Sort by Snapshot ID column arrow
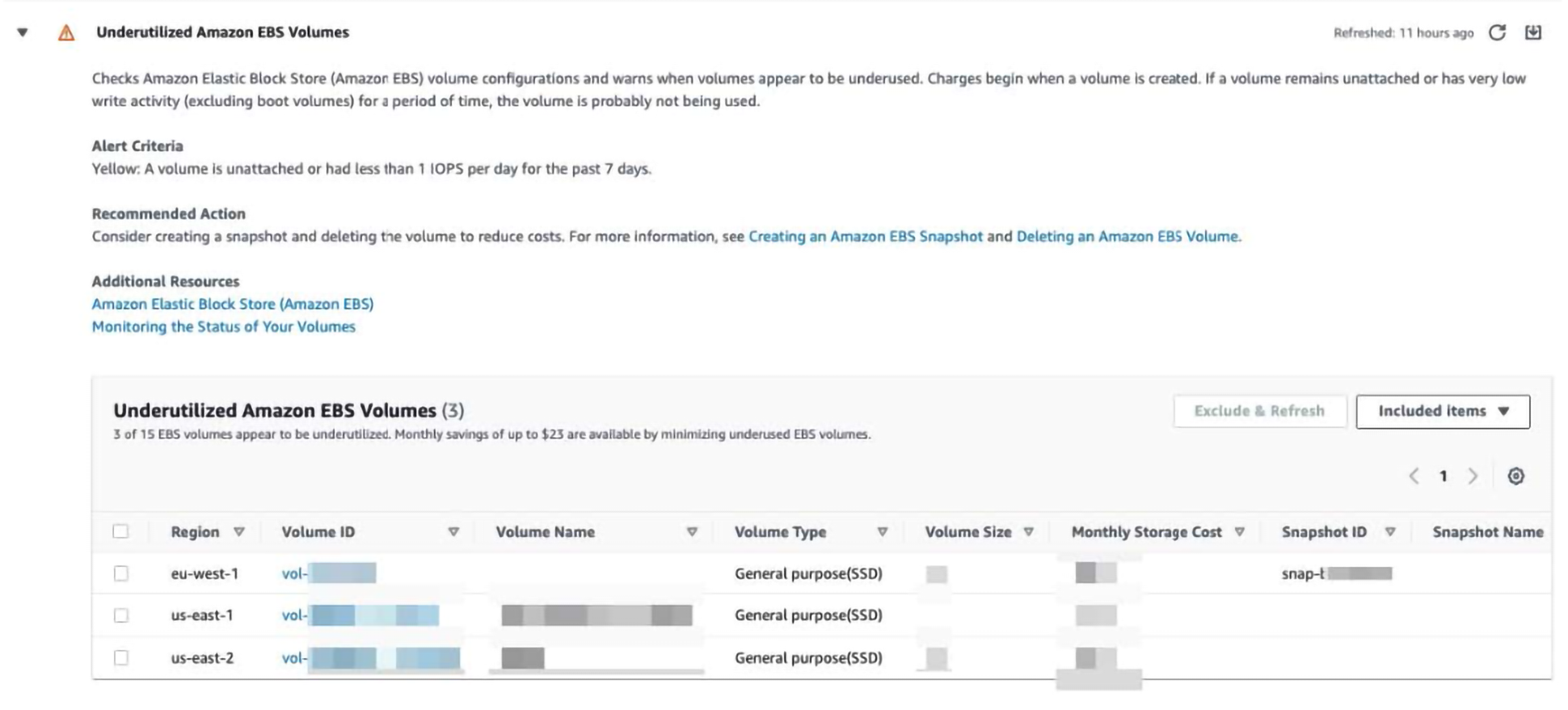Screen dimensions: 1568x710 tap(1390, 532)
